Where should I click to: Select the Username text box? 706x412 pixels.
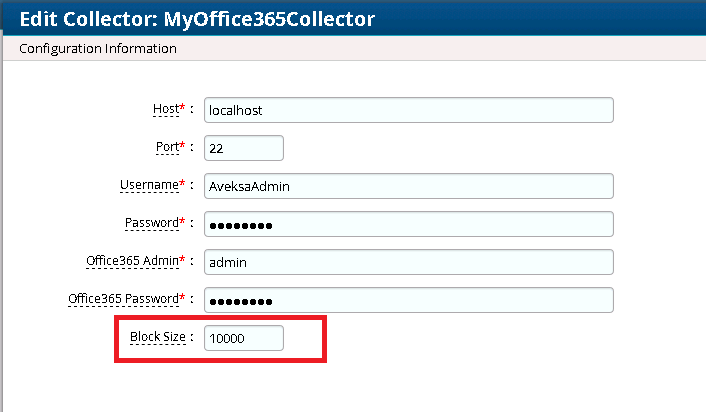(408, 186)
